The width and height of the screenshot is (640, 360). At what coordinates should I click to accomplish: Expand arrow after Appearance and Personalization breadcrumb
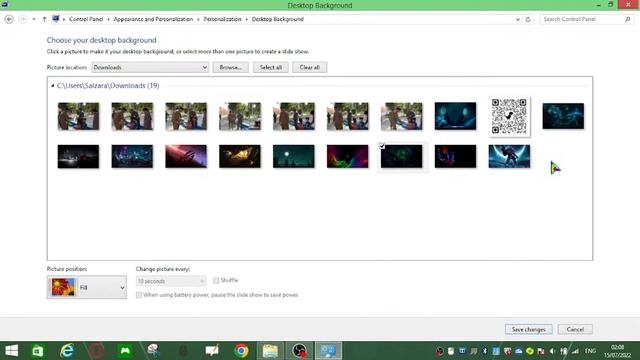(x=198, y=19)
